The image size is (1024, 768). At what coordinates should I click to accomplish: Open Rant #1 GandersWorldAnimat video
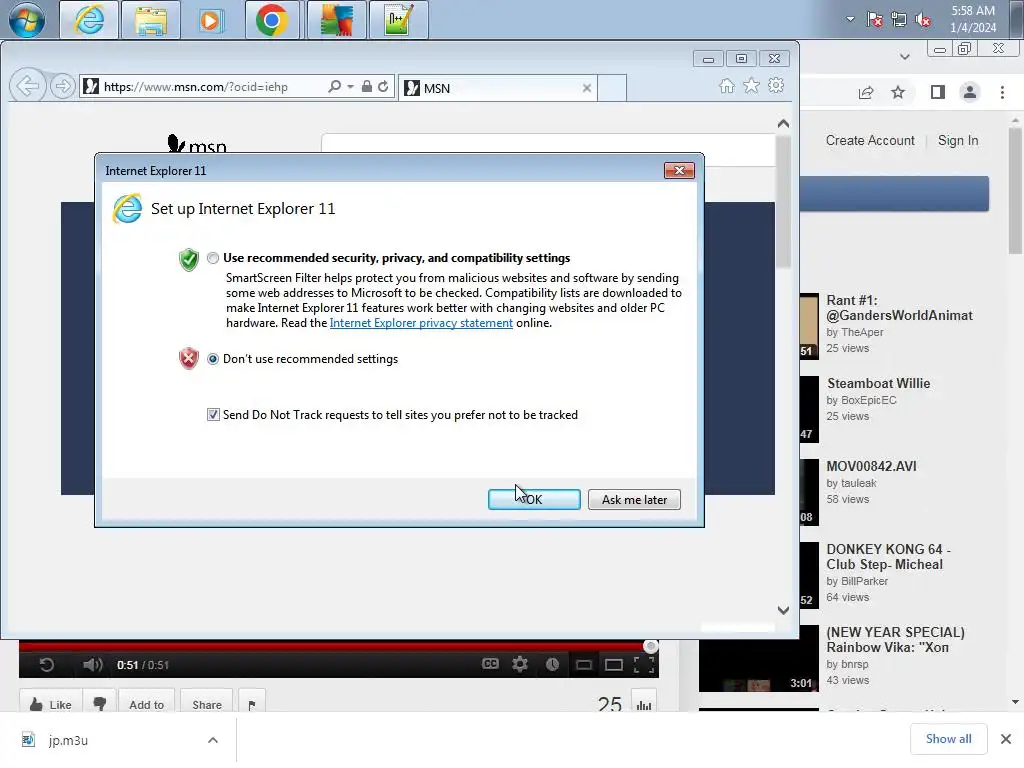point(899,308)
